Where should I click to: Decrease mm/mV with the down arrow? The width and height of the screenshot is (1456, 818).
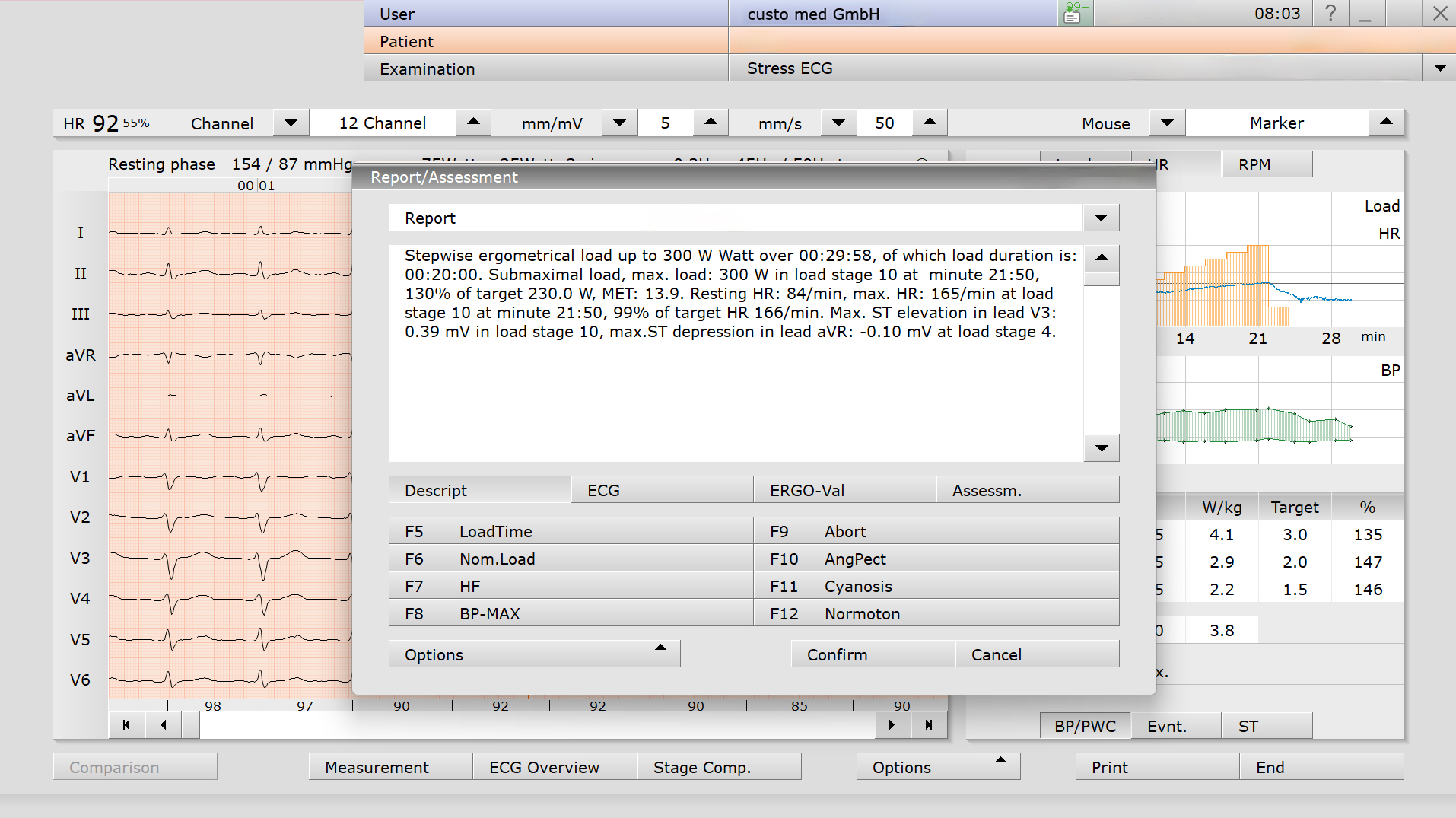click(619, 123)
